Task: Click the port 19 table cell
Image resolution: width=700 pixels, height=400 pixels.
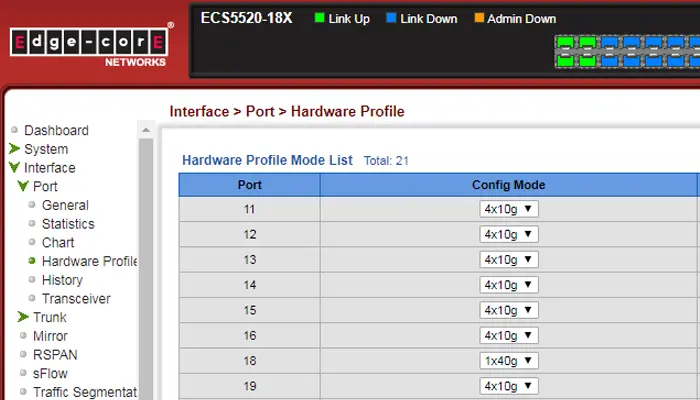Action: (x=250, y=386)
